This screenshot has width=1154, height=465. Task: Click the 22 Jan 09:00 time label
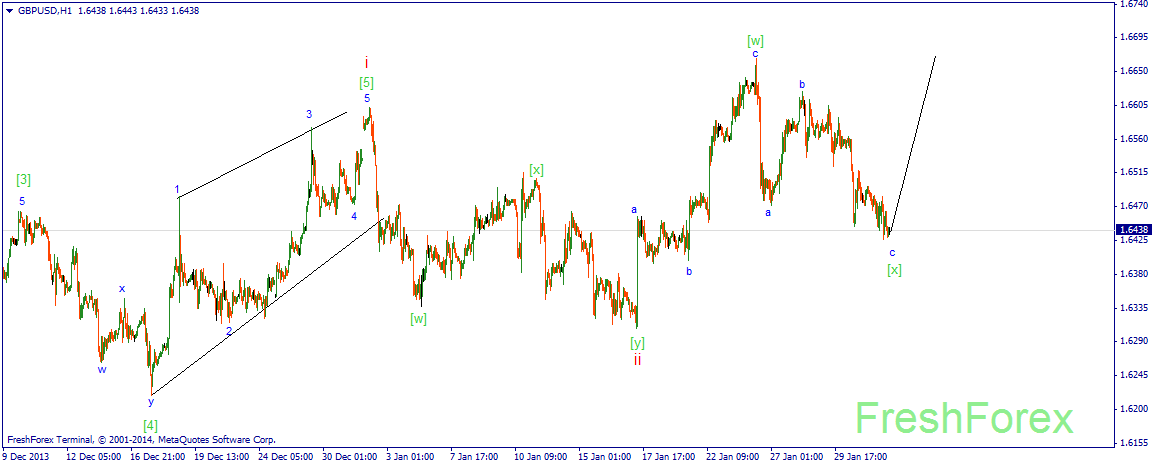coord(734,456)
